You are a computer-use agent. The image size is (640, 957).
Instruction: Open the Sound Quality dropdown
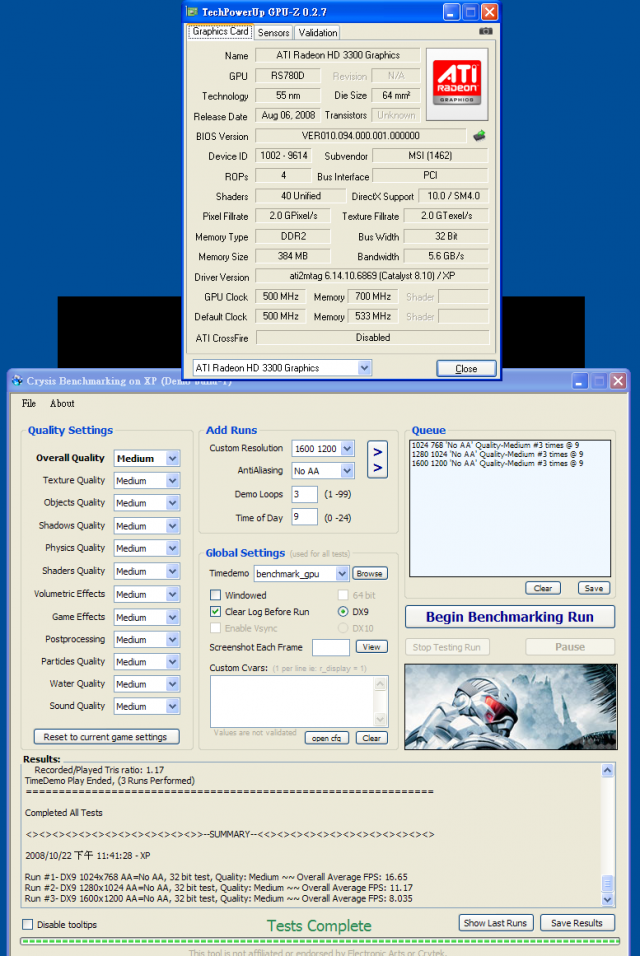click(173, 706)
